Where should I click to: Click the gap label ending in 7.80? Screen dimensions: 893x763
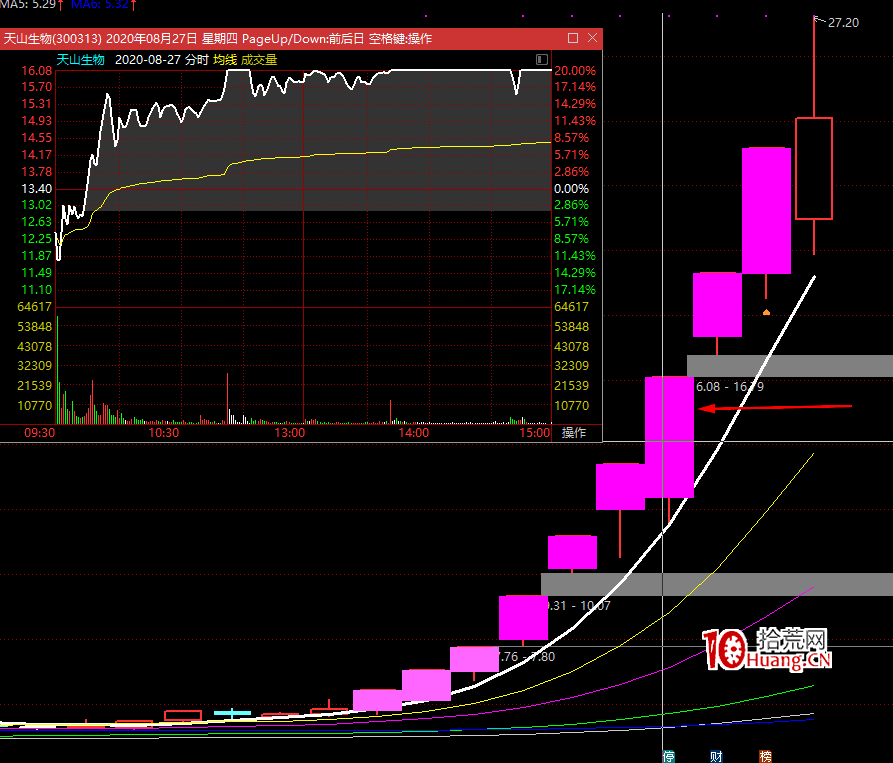point(527,657)
